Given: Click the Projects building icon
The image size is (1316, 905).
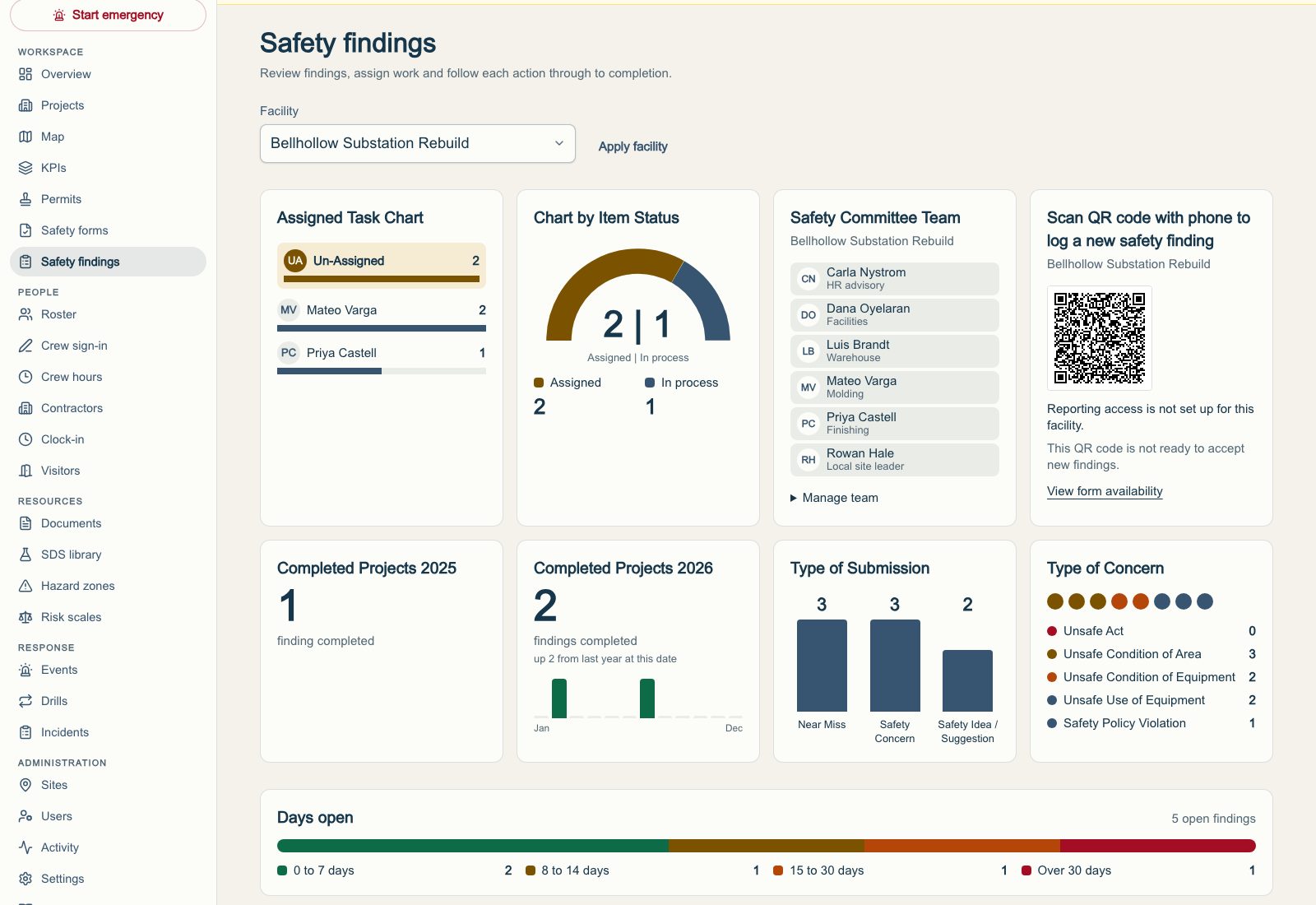Looking at the screenshot, I should point(25,105).
